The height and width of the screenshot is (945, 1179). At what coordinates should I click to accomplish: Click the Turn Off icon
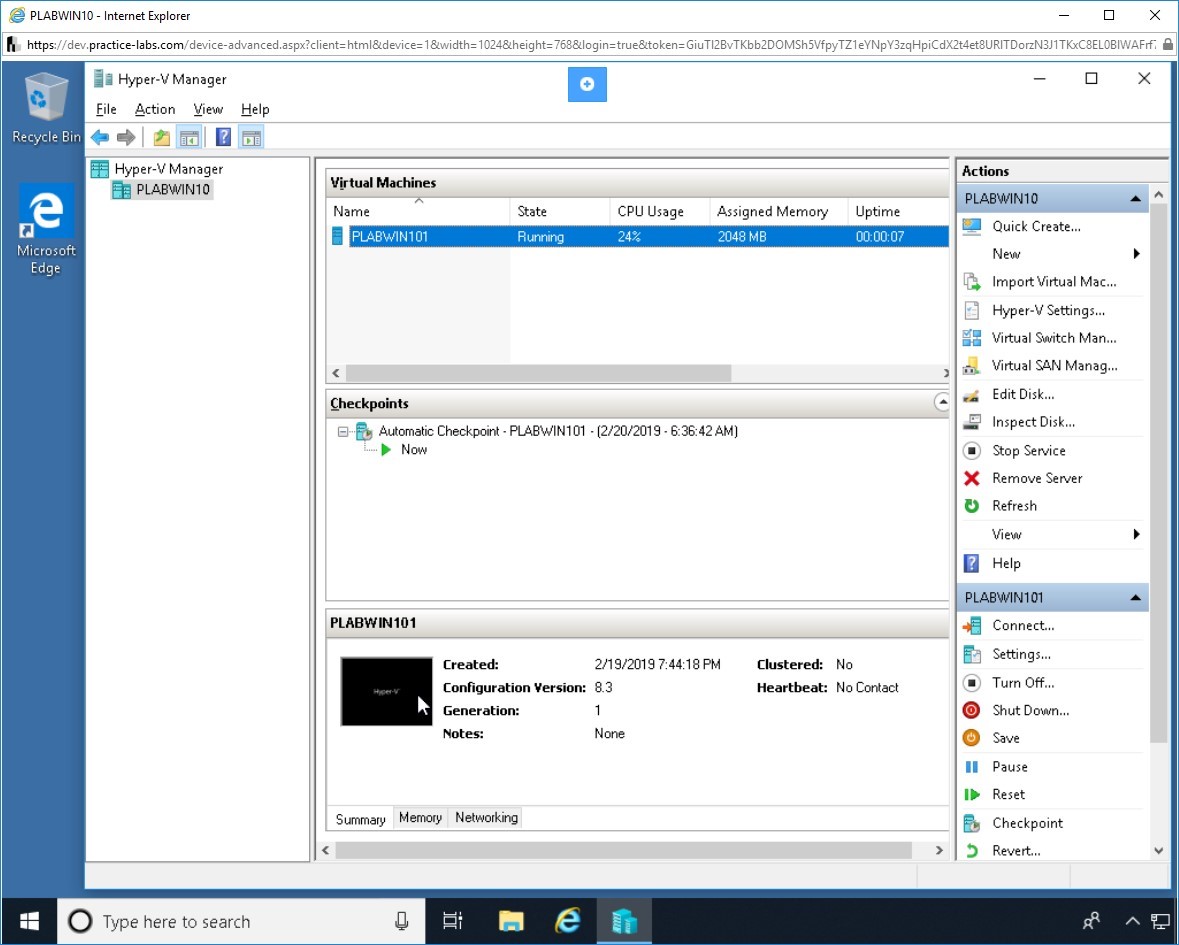(x=971, y=683)
